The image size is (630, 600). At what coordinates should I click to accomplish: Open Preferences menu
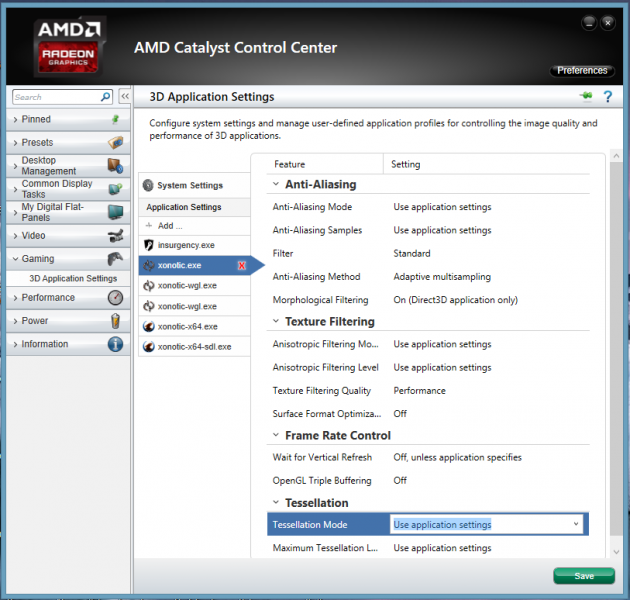pyautogui.click(x=582, y=70)
